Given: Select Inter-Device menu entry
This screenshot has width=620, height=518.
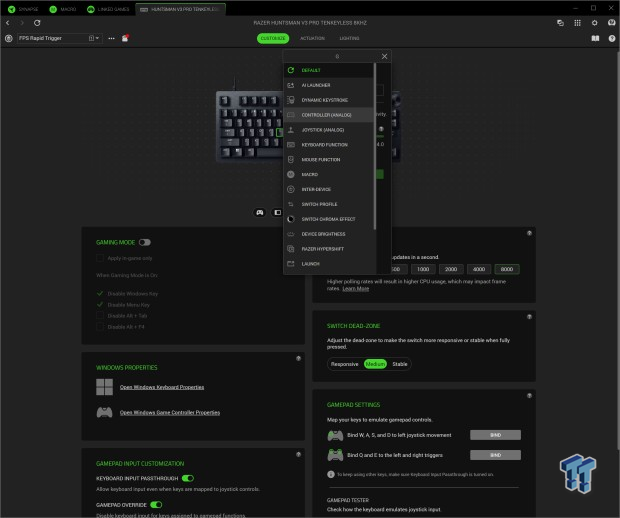Looking at the screenshot, I should (329, 189).
